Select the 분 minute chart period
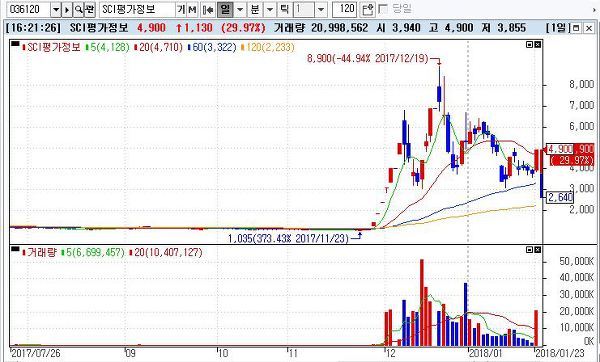Viewport: 600px width, 362px height. click(x=255, y=9)
